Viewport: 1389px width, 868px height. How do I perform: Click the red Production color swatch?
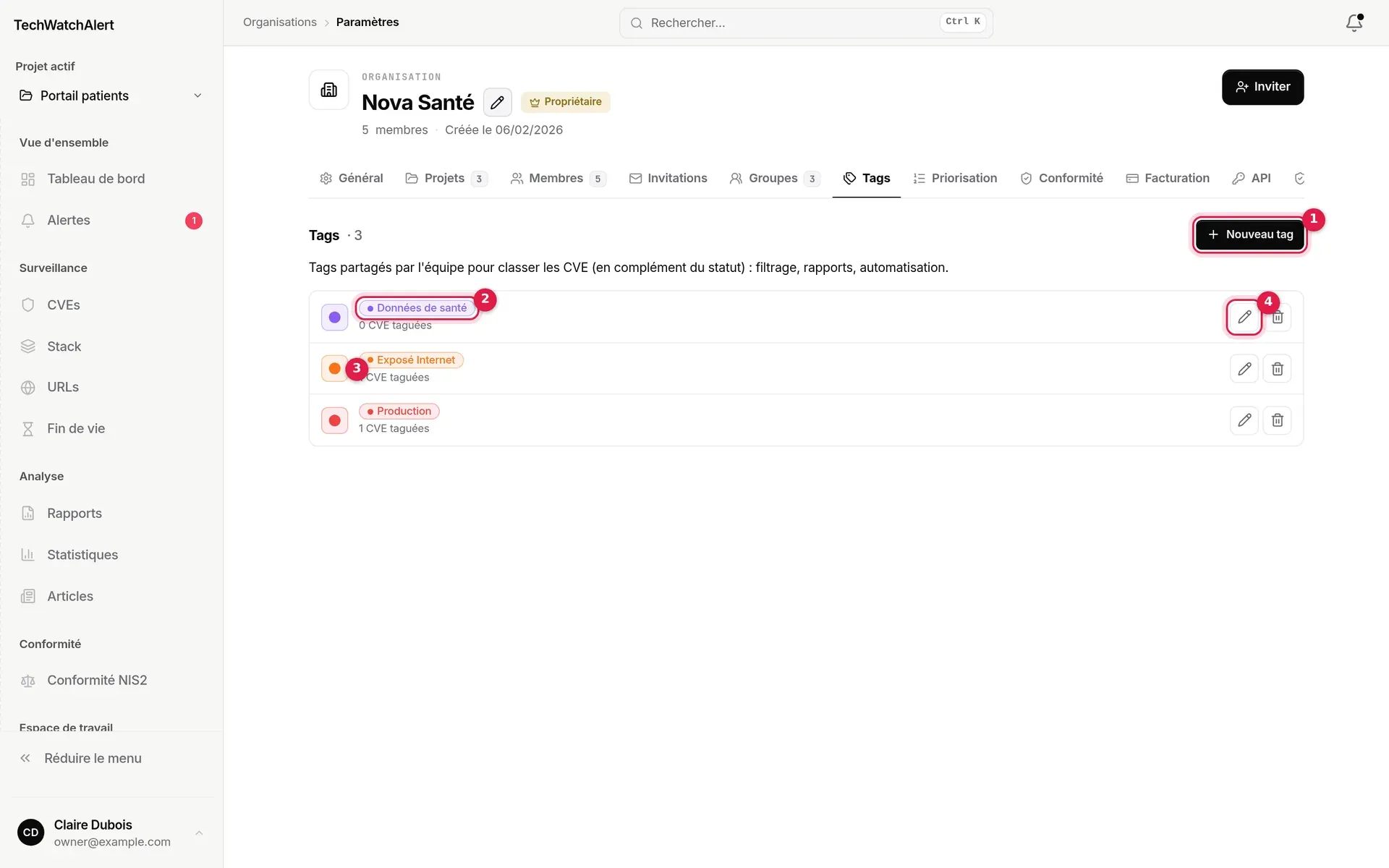[335, 420]
